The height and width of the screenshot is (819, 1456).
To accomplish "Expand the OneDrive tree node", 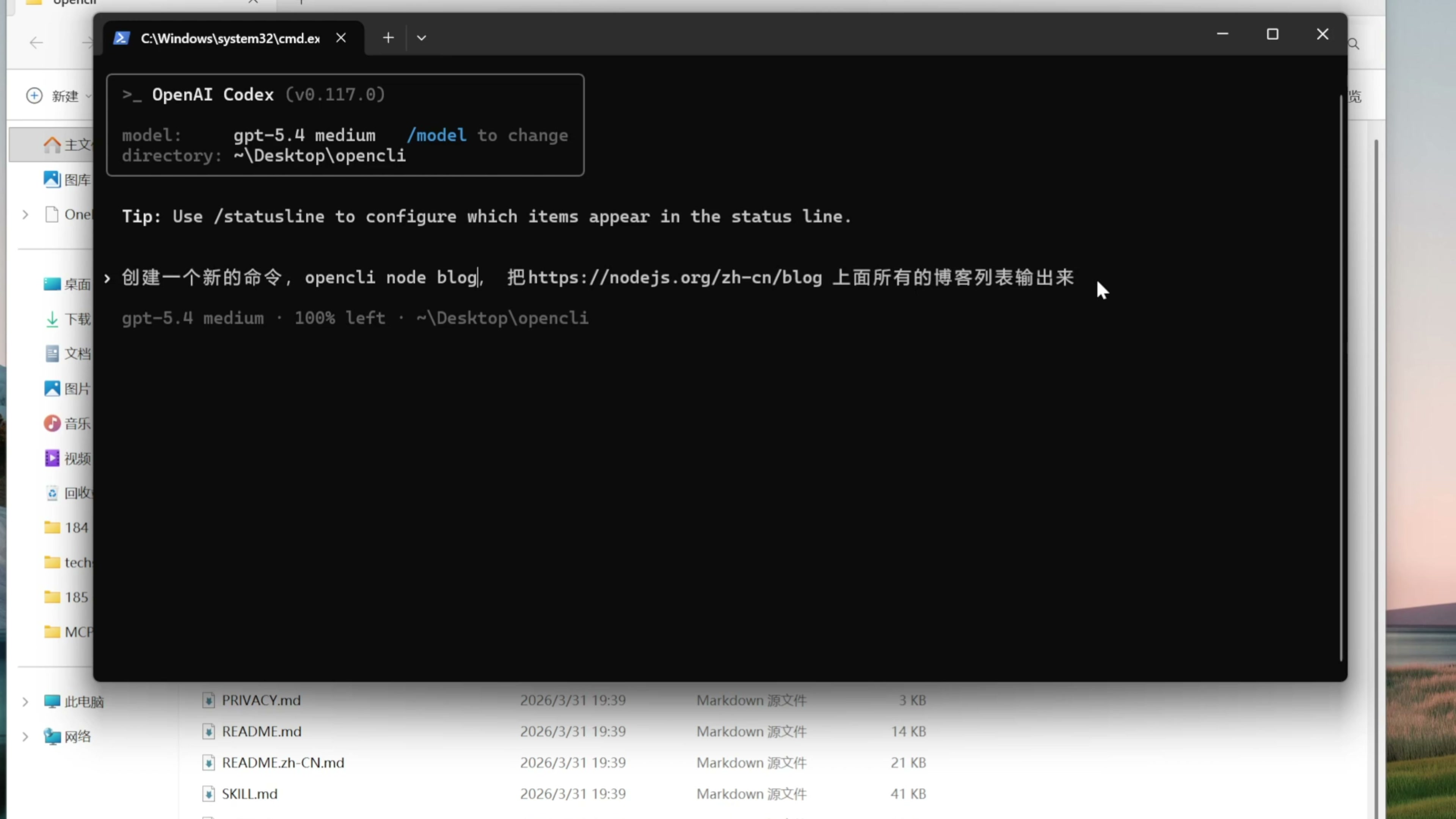I will click(25, 215).
